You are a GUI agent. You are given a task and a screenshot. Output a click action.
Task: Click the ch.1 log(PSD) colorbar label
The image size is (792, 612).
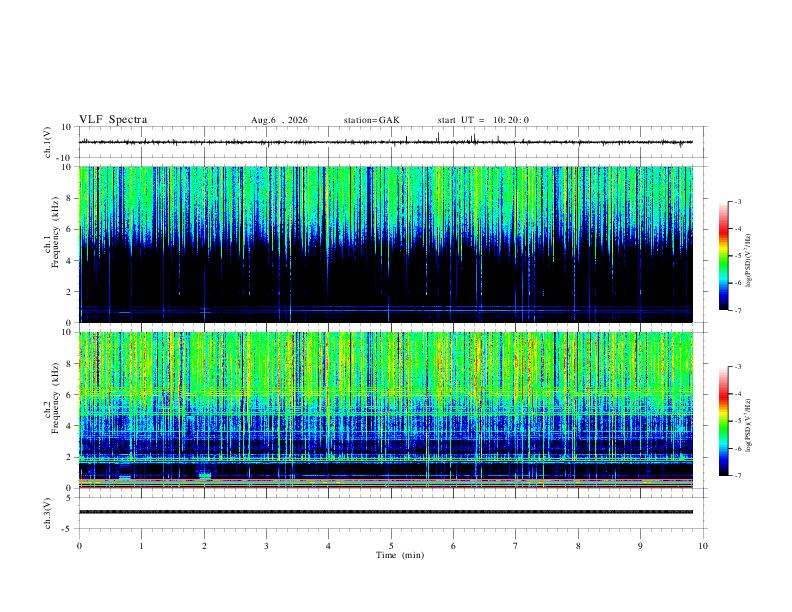click(x=748, y=260)
